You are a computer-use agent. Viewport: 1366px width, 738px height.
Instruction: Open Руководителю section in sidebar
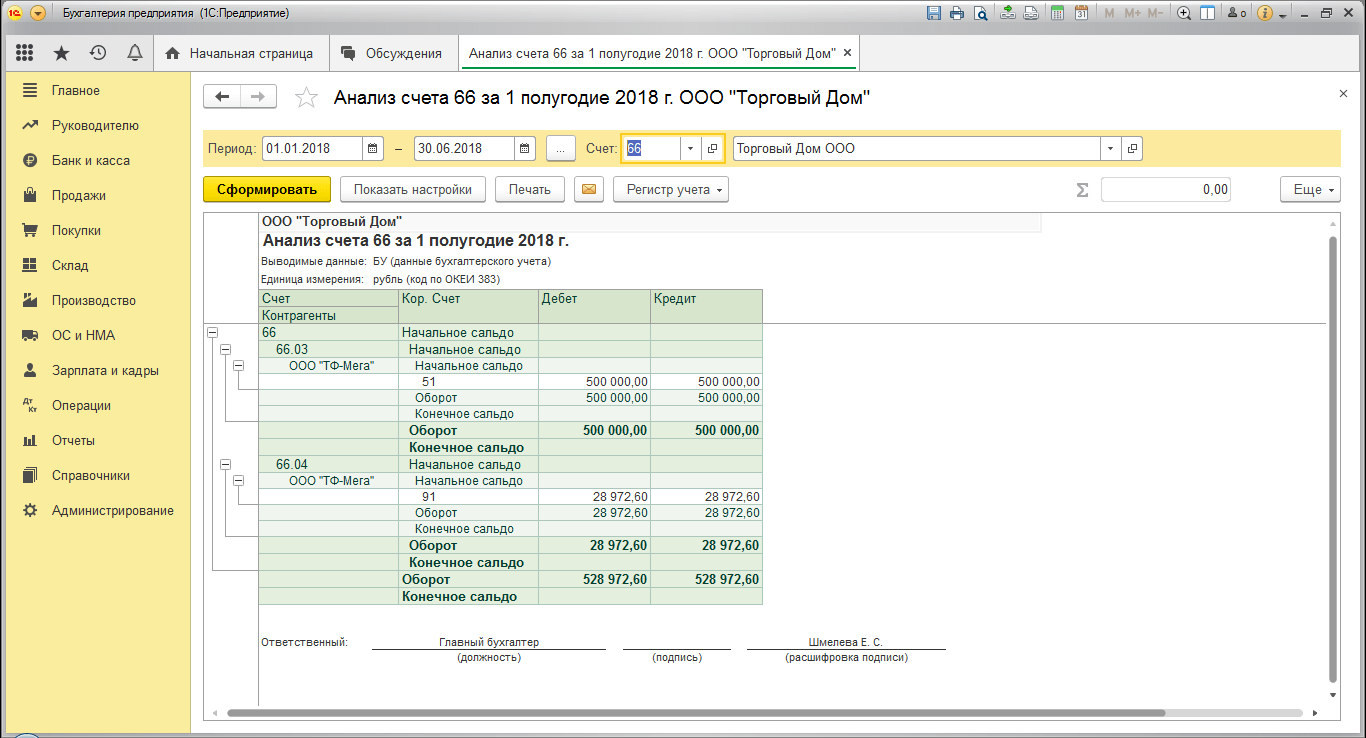click(x=98, y=125)
